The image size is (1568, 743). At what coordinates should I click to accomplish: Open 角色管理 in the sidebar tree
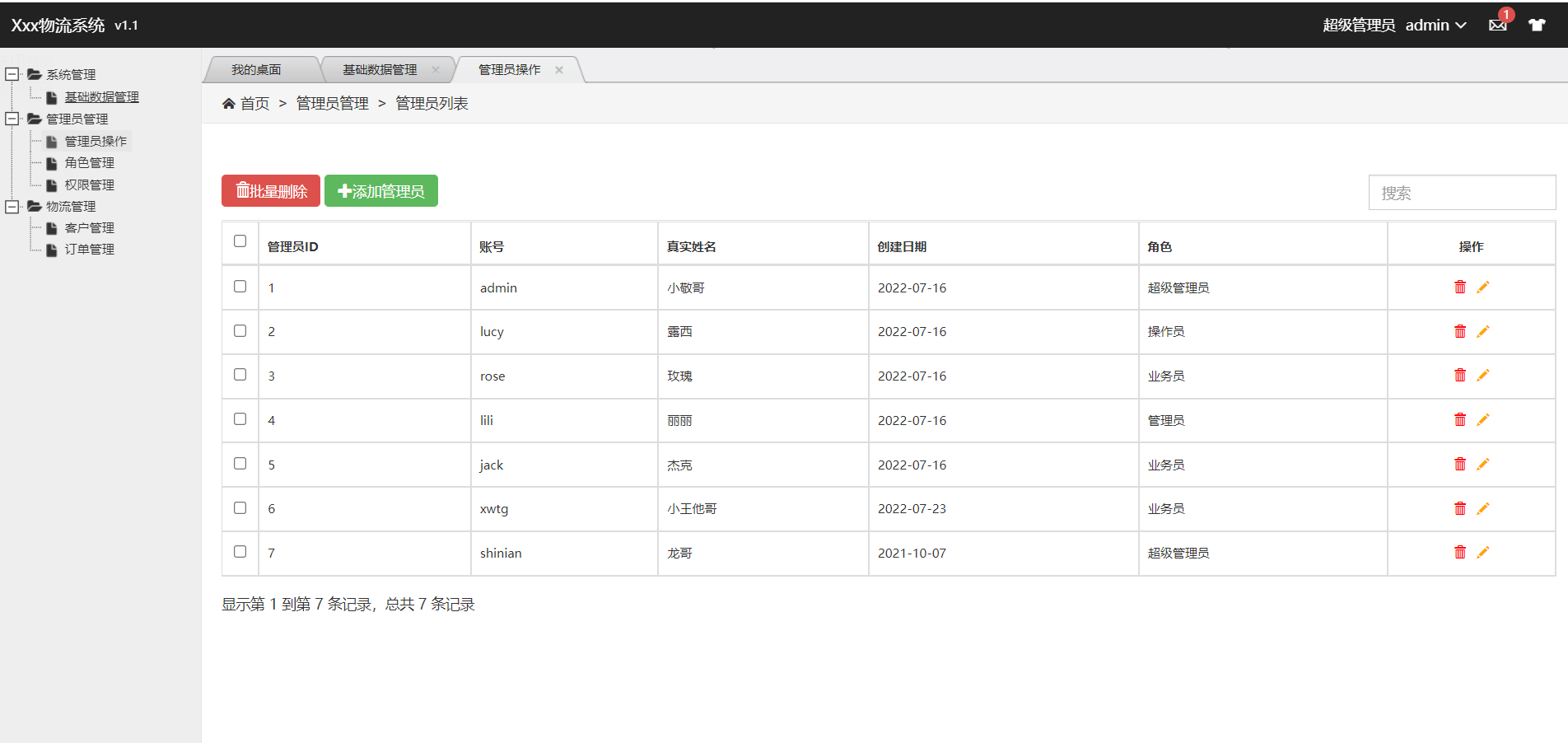(89, 162)
